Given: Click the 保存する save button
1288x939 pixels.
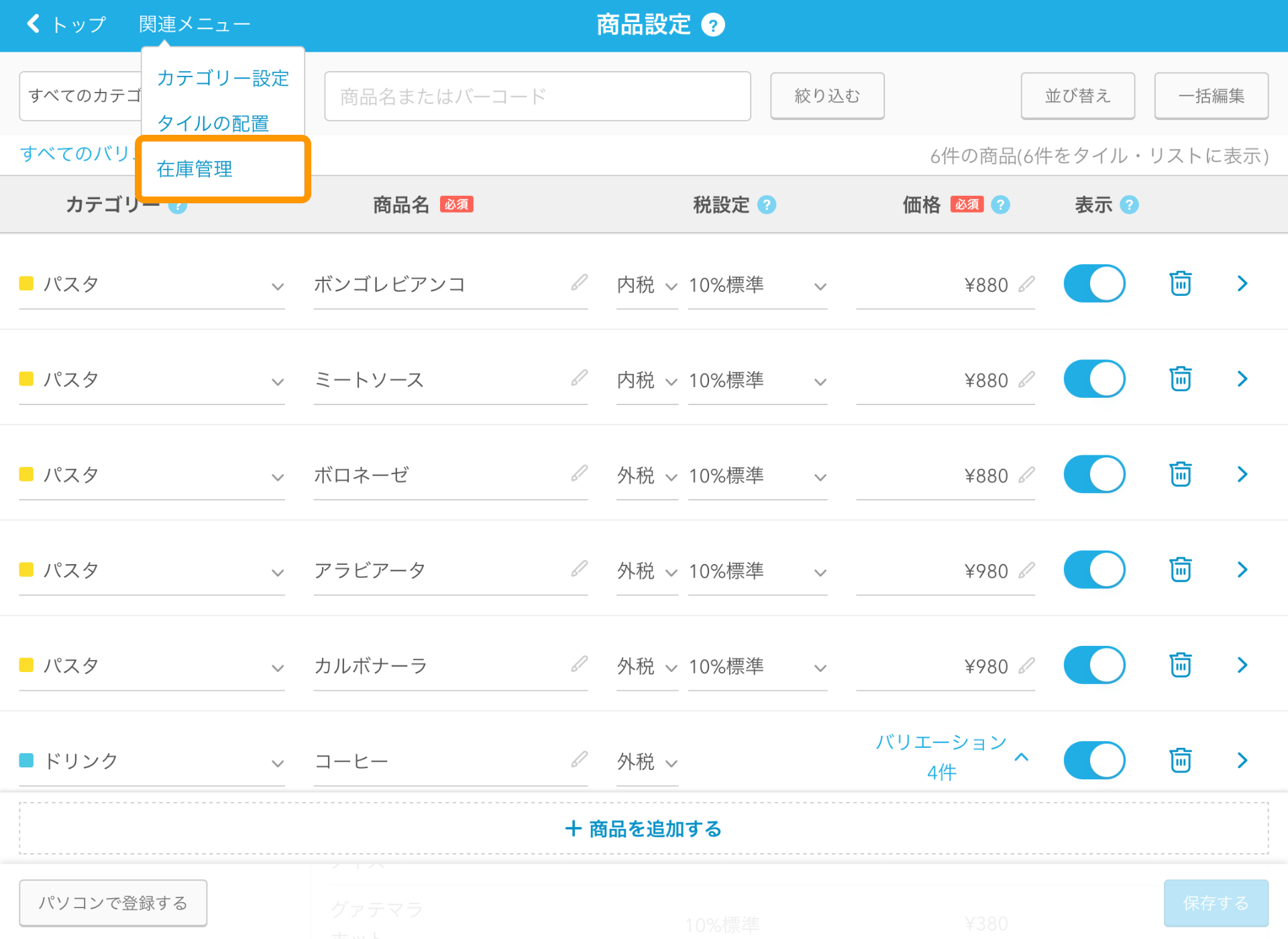Looking at the screenshot, I should pyautogui.click(x=1216, y=903).
